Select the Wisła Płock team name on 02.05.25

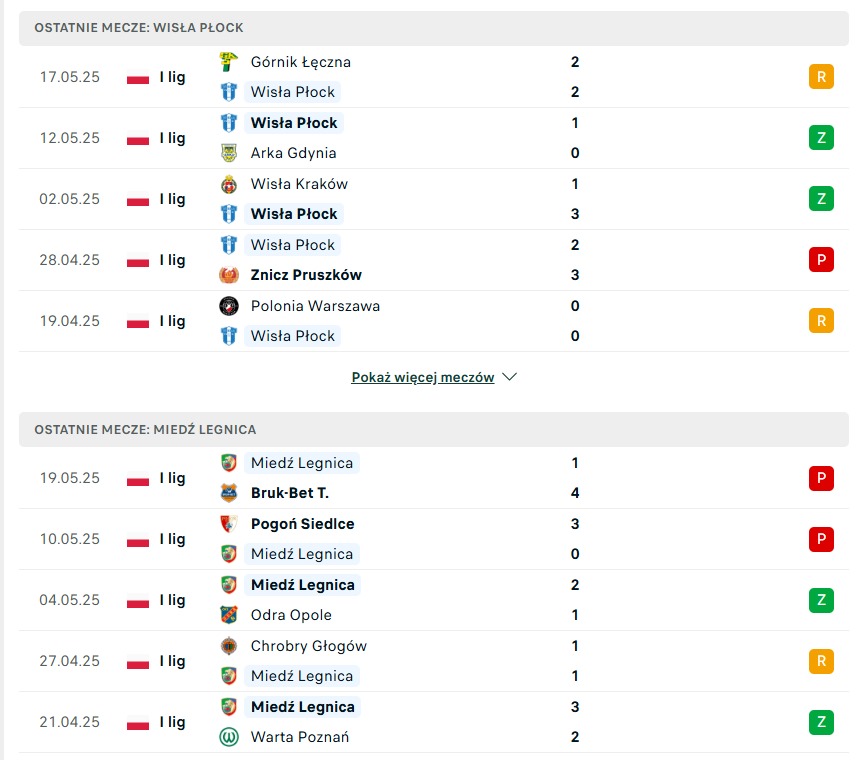294,214
